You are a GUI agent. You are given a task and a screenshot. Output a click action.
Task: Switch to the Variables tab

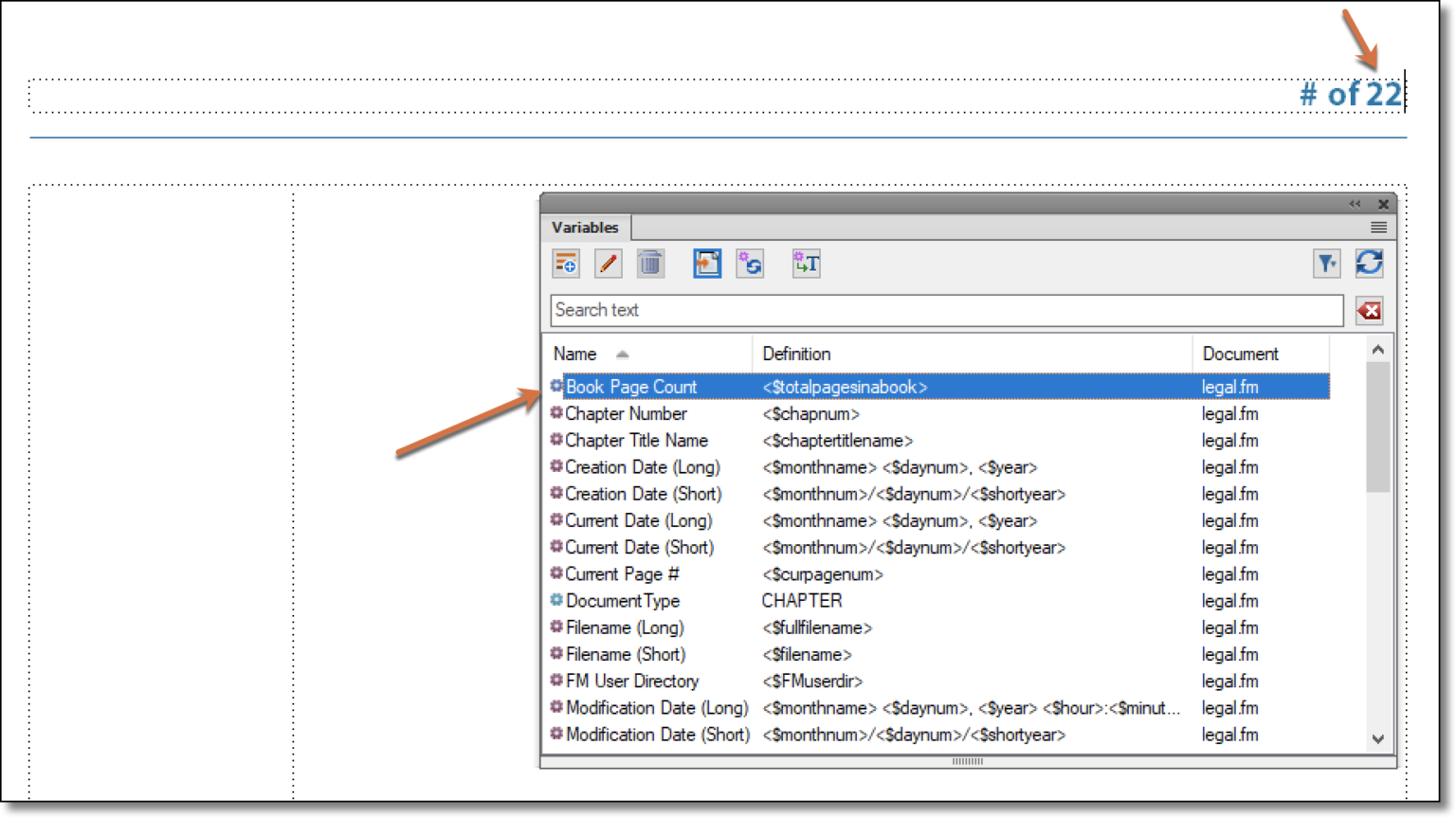pyautogui.click(x=585, y=227)
